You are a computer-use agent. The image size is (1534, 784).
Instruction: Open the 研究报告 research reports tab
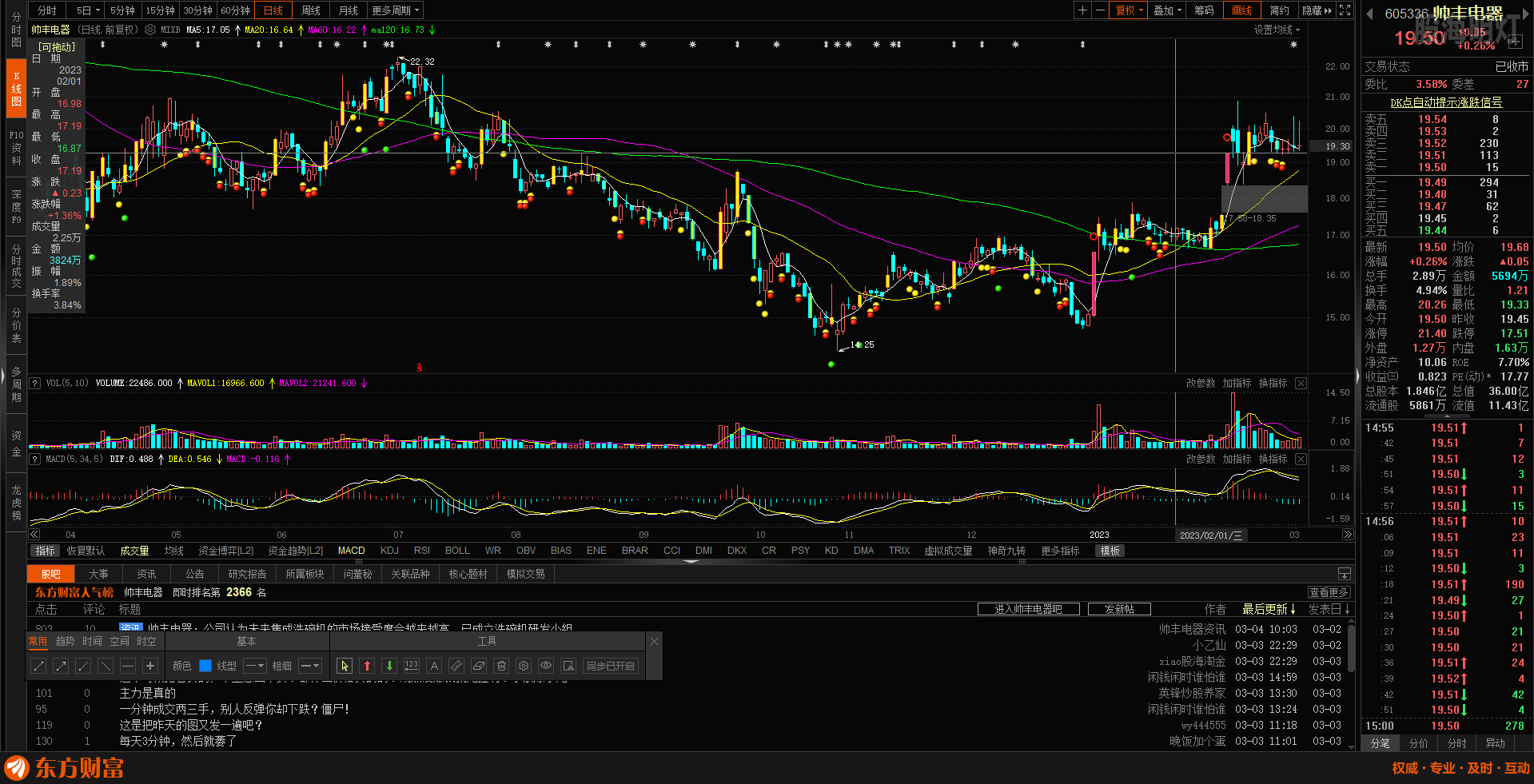[x=247, y=574]
